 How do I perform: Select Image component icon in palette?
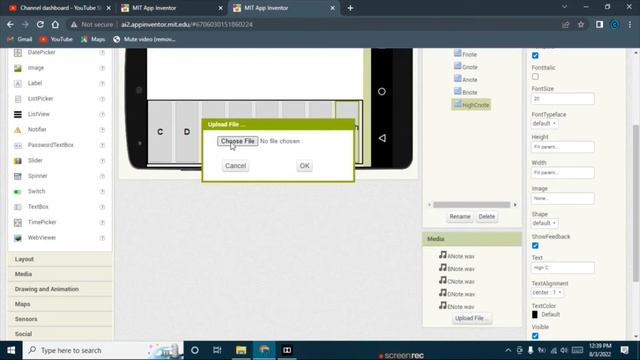(x=18, y=68)
